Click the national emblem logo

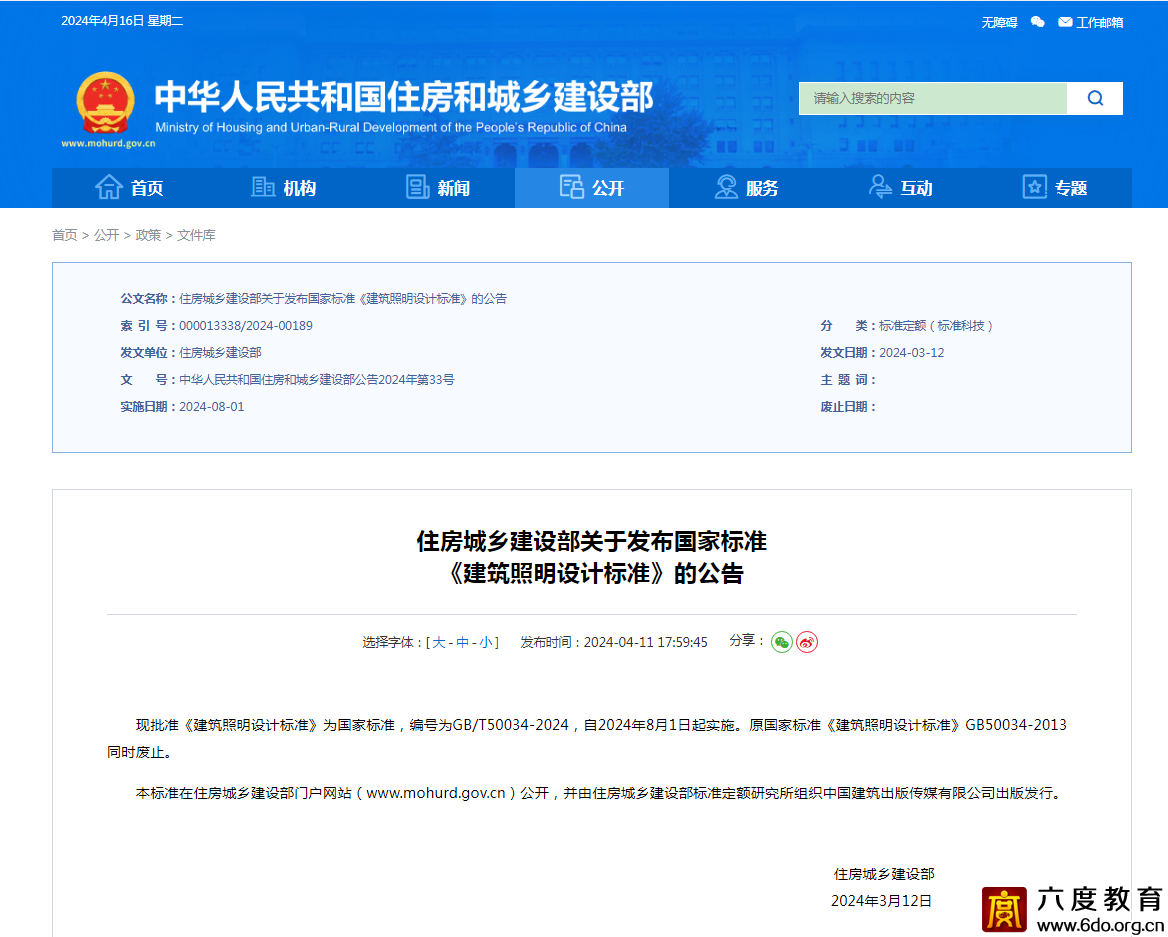click(x=105, y=104)
